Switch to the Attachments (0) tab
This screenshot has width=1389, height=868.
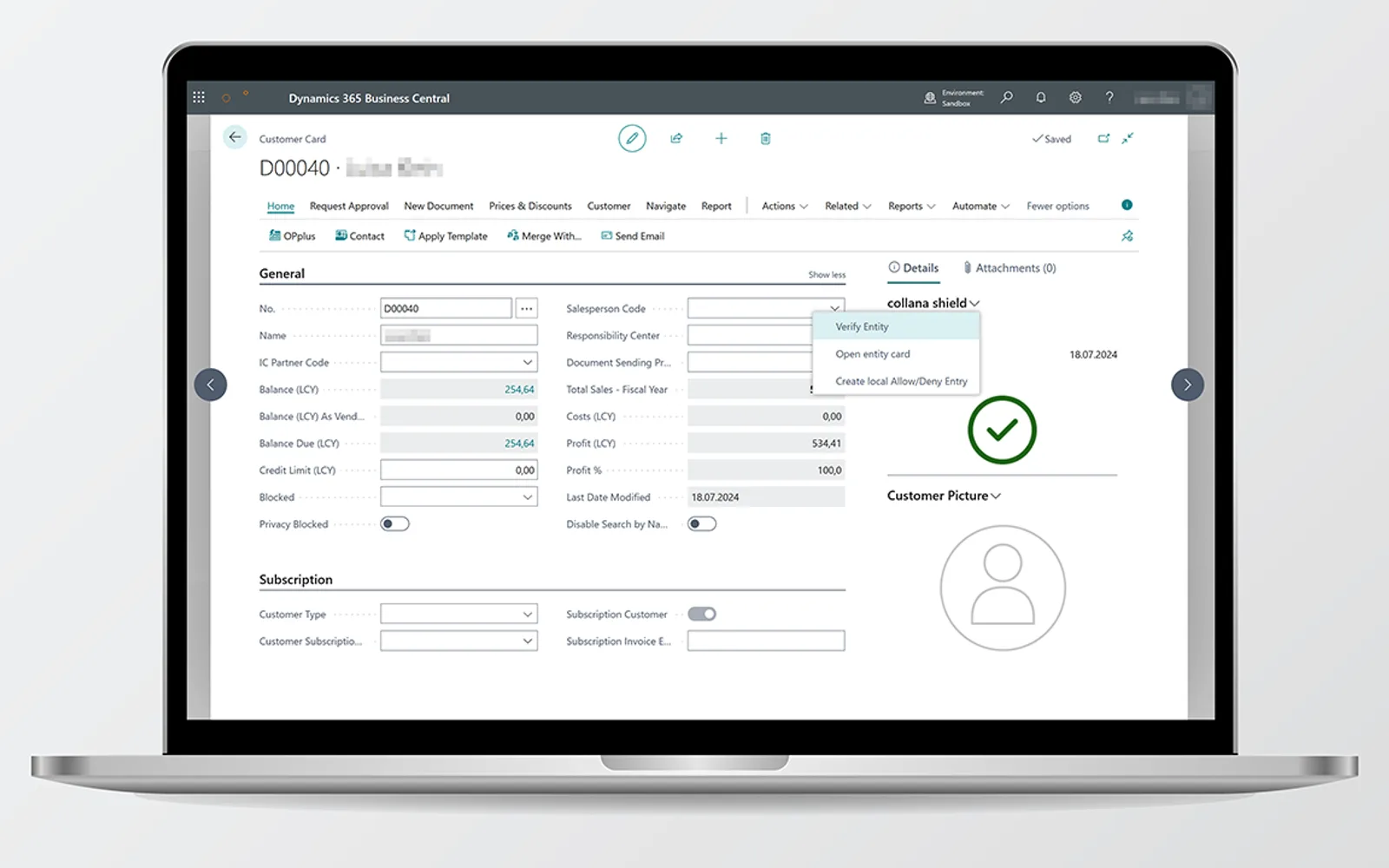[x=1010, y=268]
